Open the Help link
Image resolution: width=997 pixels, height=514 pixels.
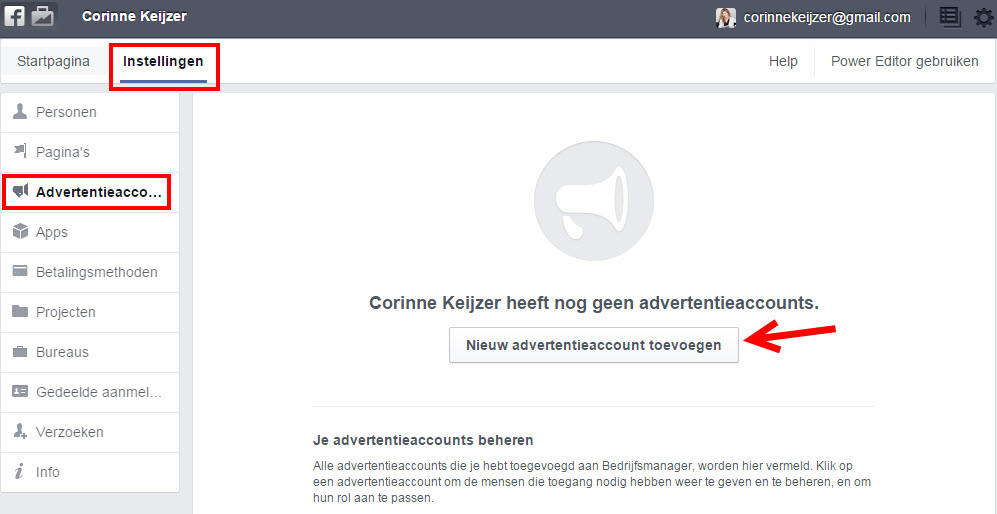(783, 62)
